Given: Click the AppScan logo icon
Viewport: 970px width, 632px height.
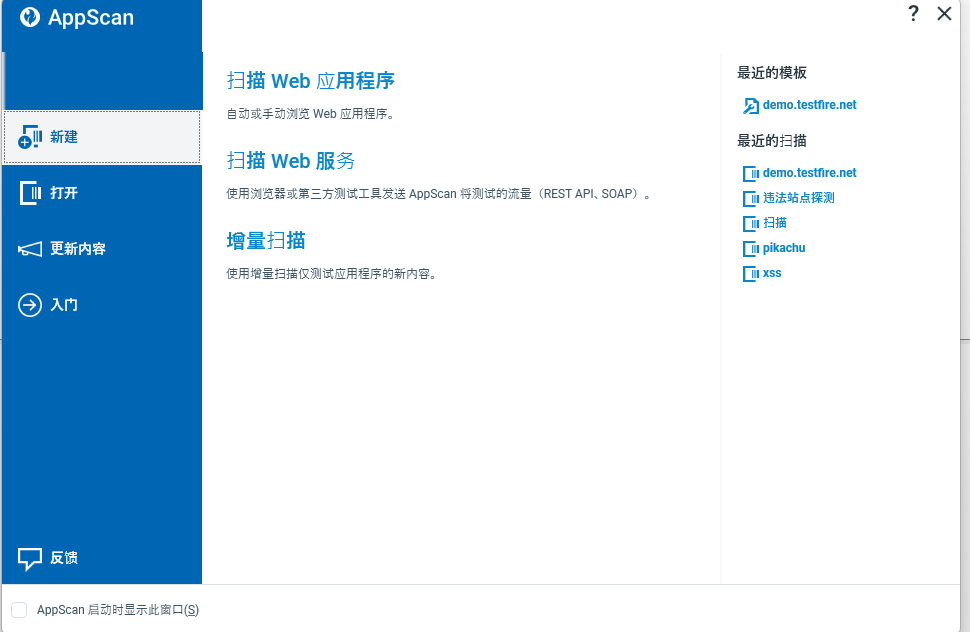Looking at the screenshot, I should coord(30,17).
